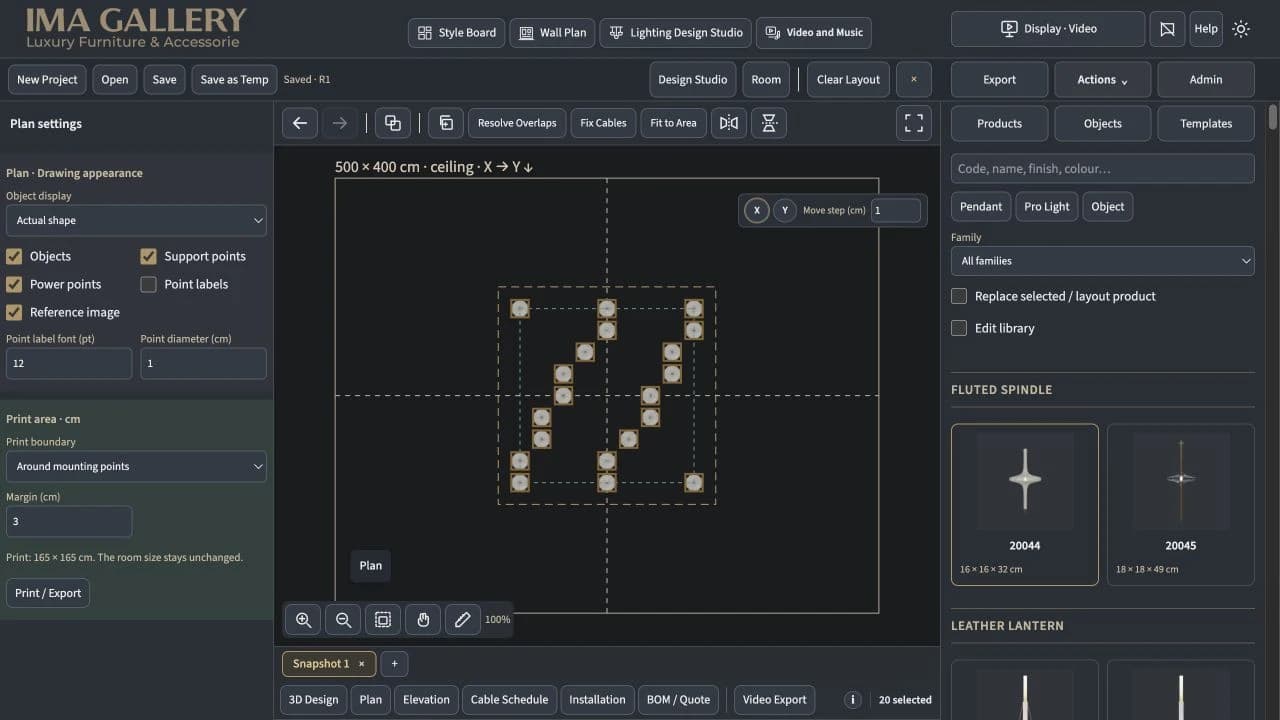The image size is (1280, 720).
Task: Expand the Family All families dropdown
Action: click(1102, 261)
